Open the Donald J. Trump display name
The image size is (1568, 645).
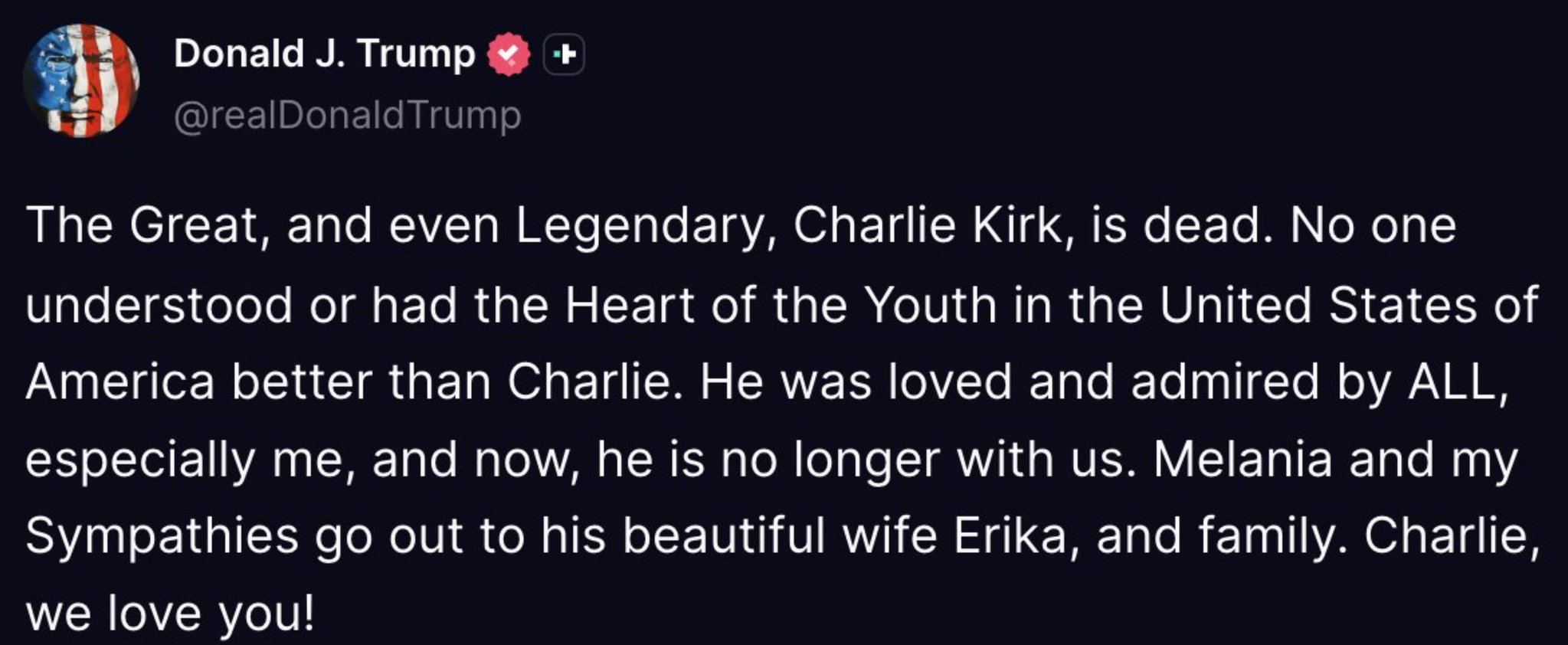325,54
